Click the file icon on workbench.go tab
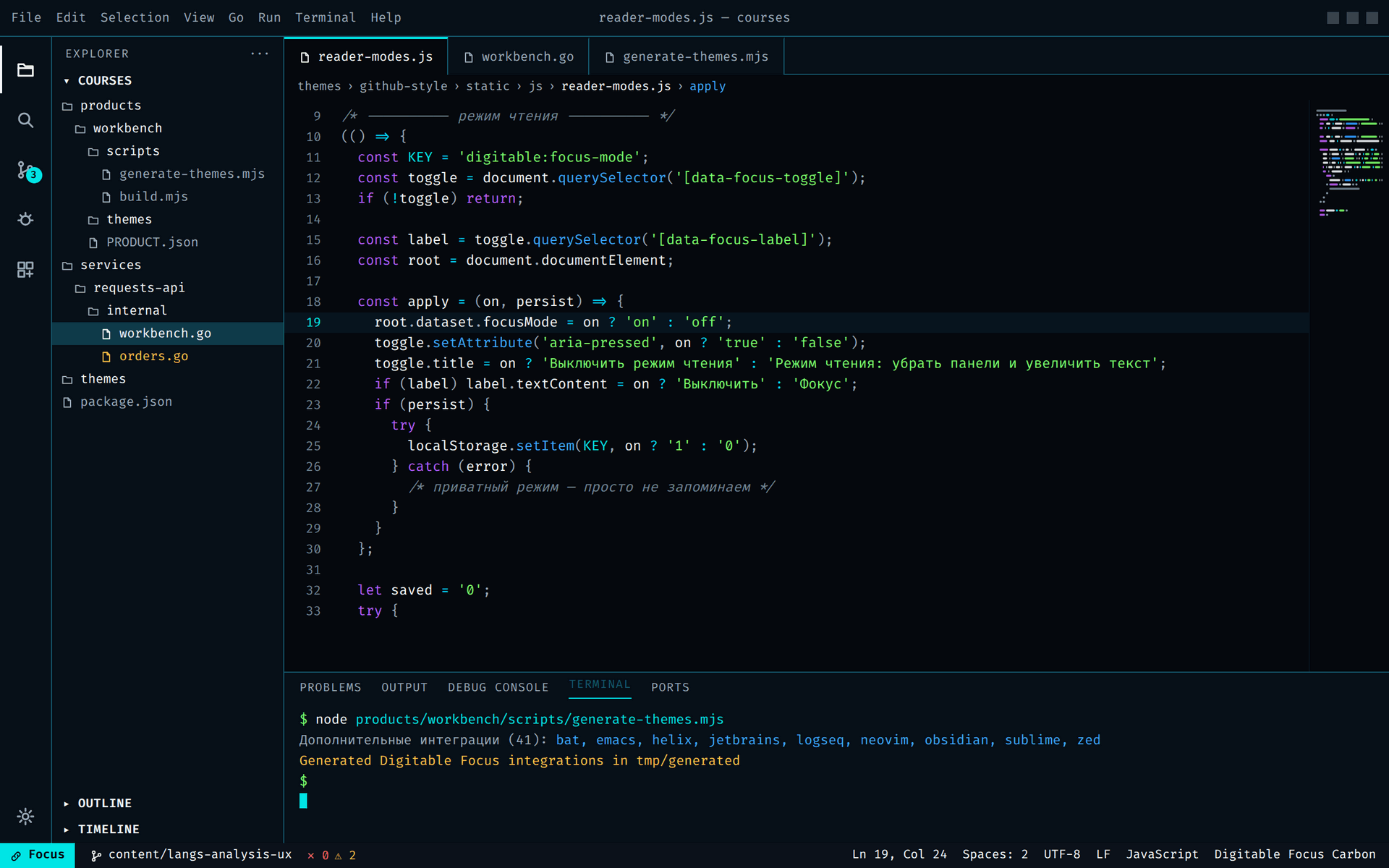This screenshot has height=868, width=1389. (x=468, y=57)
